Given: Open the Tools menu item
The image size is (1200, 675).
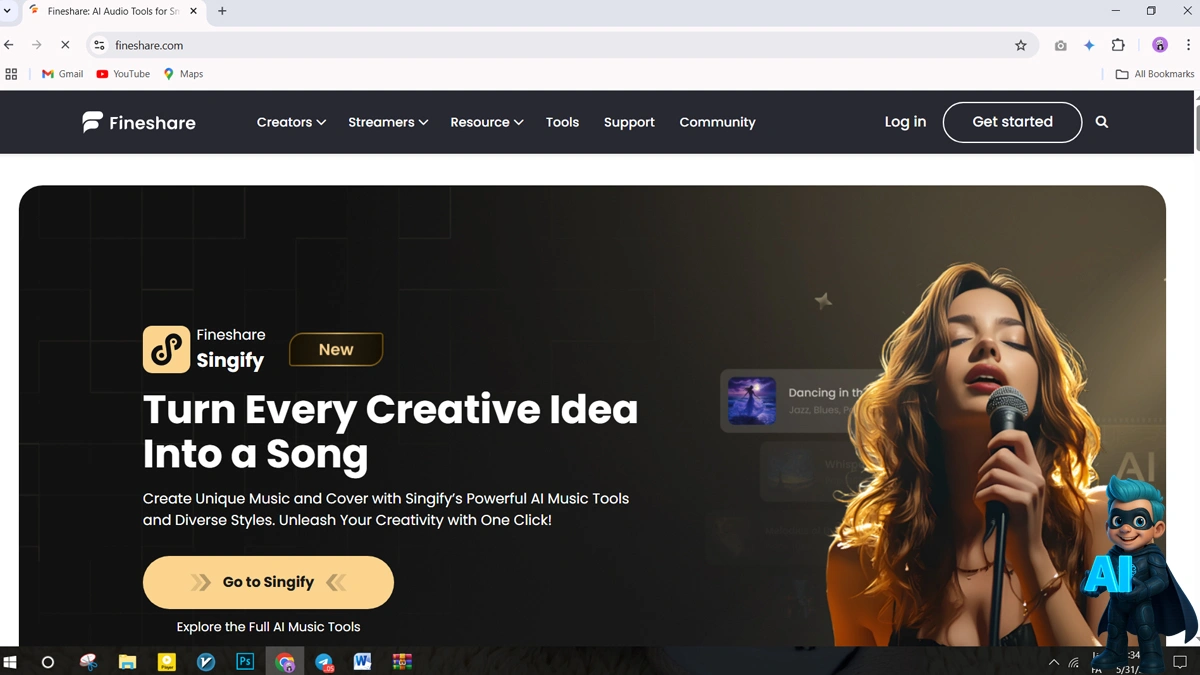Looking at the screenshot, I should [x=562, y=122].
